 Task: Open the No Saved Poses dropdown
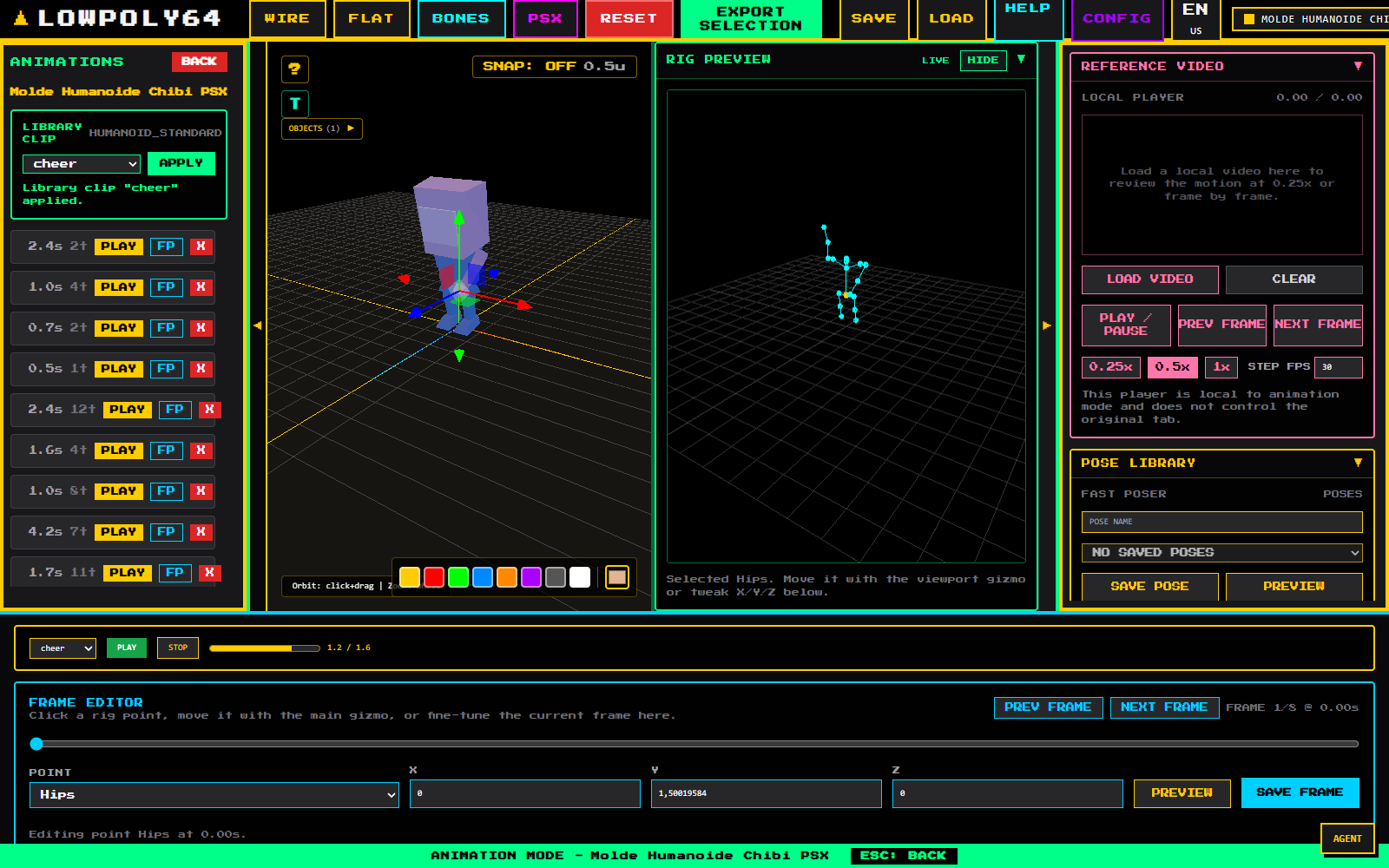point(1221,553)
